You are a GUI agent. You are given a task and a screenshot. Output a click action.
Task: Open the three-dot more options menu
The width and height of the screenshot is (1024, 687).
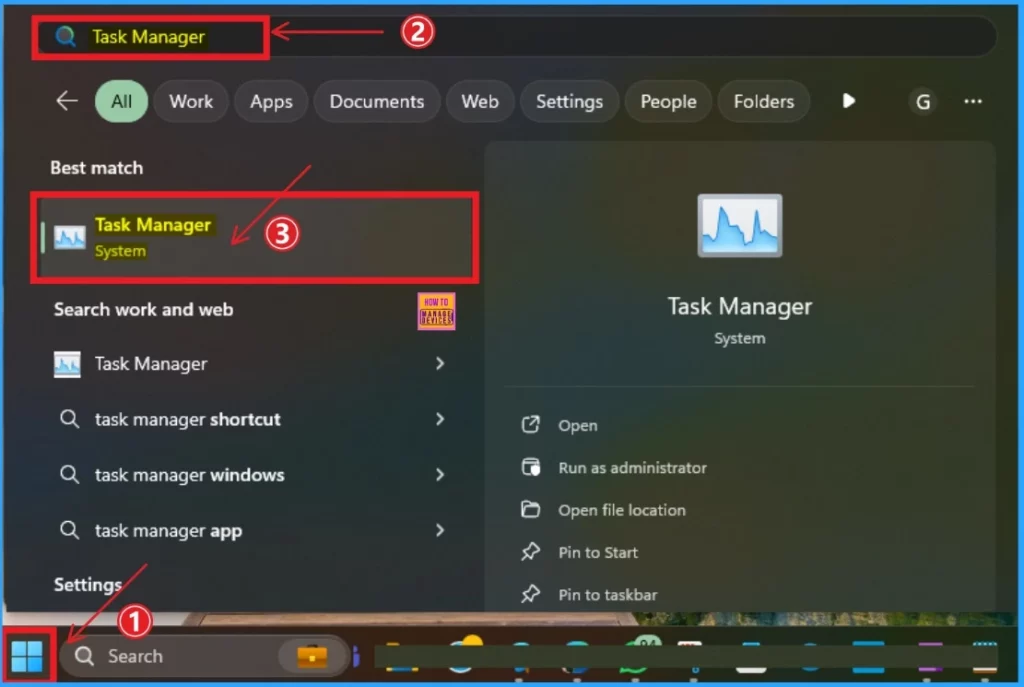click(x=973, y=101)
